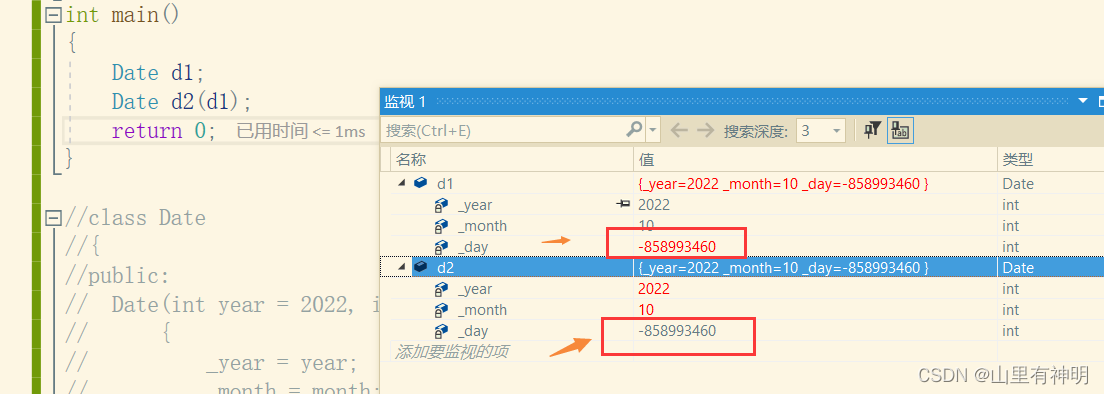Open the search depth combo box
This screenshot has width=1104, height=394.
point(820,131)
